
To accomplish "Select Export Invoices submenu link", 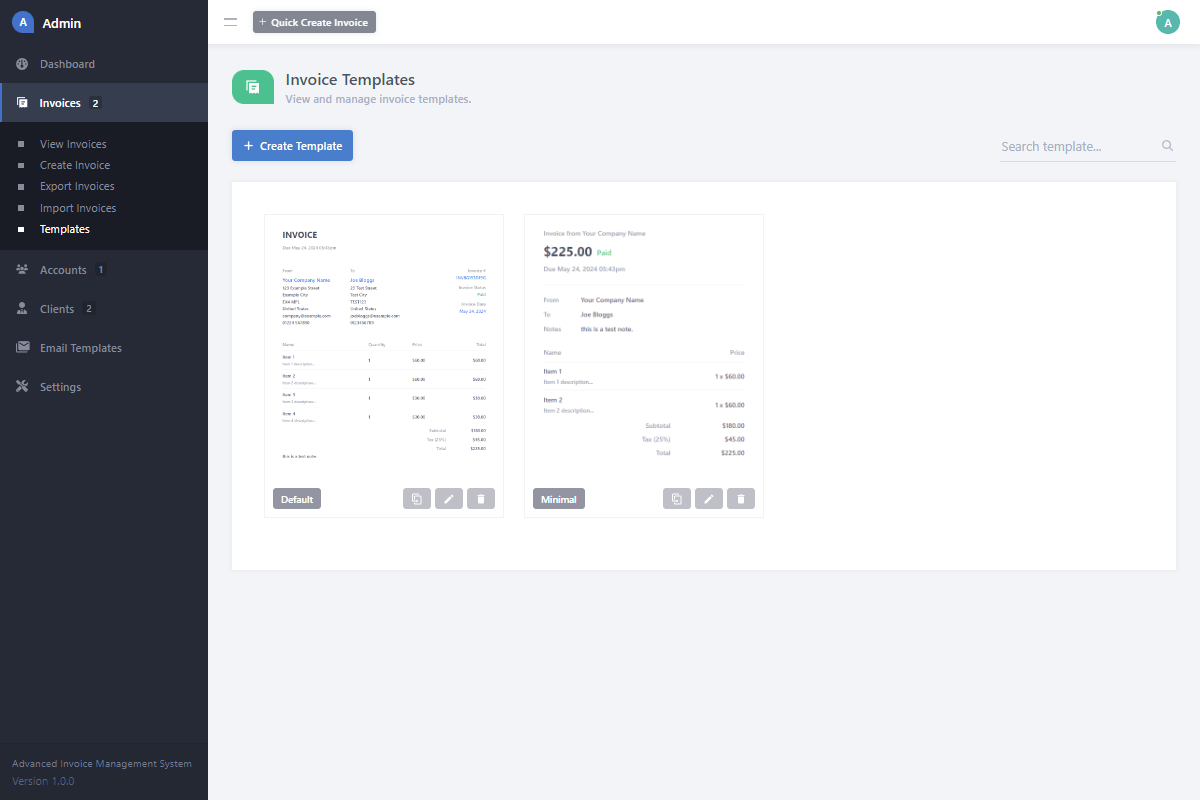I will [x=77, y=186].
